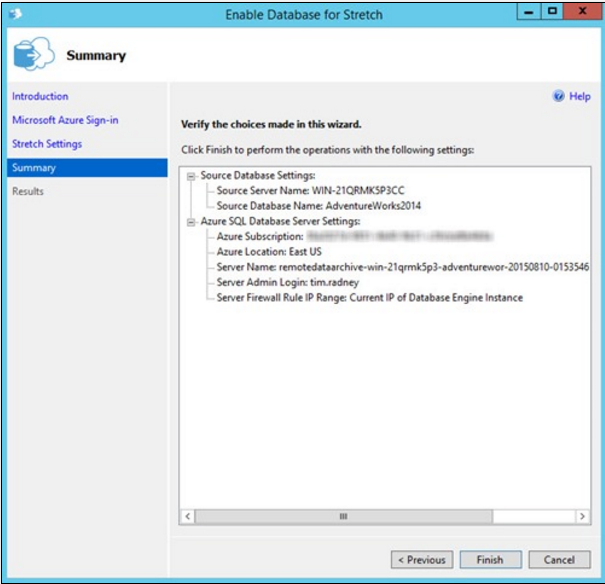This screenshot has width=605, height=584.
Task: Select the Results step in sidebar
Action: [28, 191]
